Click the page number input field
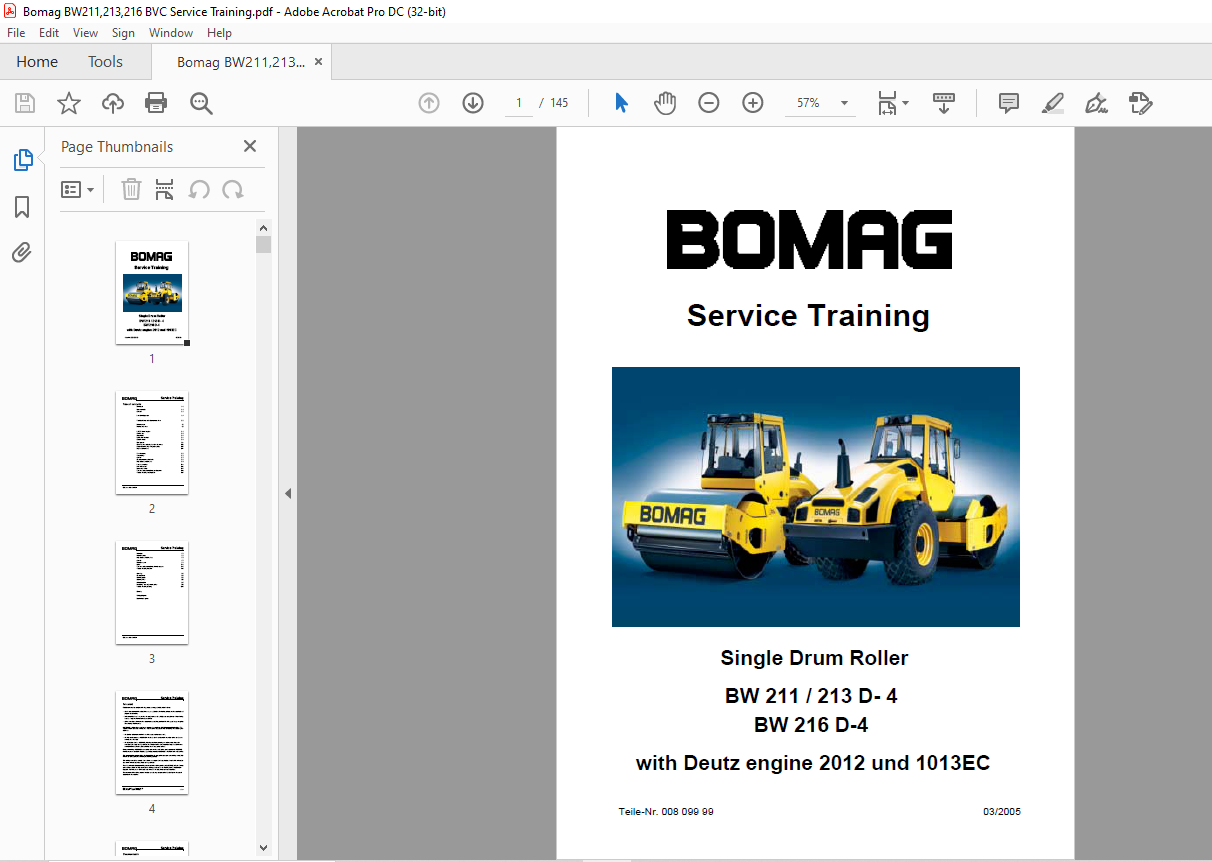Screen dimensions: 1212x862 pyautogui.click(x=519, y=103)
